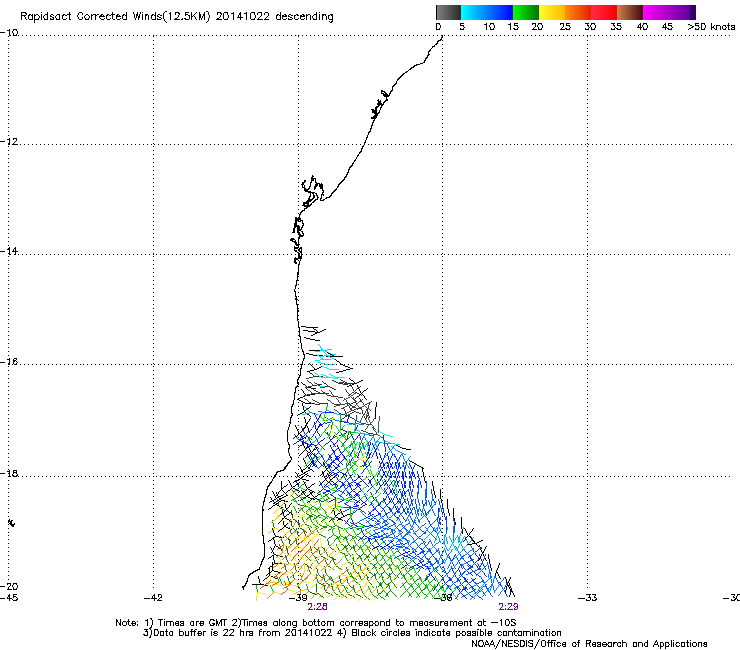Screen dimensions: 740x650
Task: Click the '30' label under the color bar
Action: (x=590, y=27)
